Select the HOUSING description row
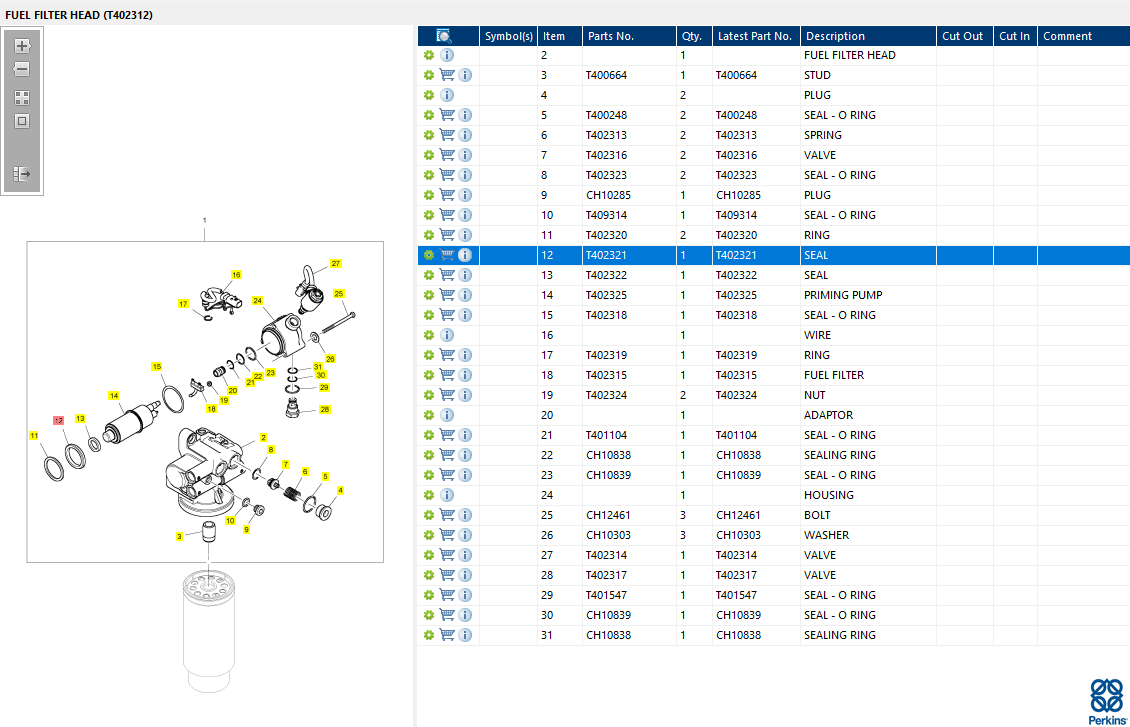Screen dimensions: 1130x727 (829, 495)
